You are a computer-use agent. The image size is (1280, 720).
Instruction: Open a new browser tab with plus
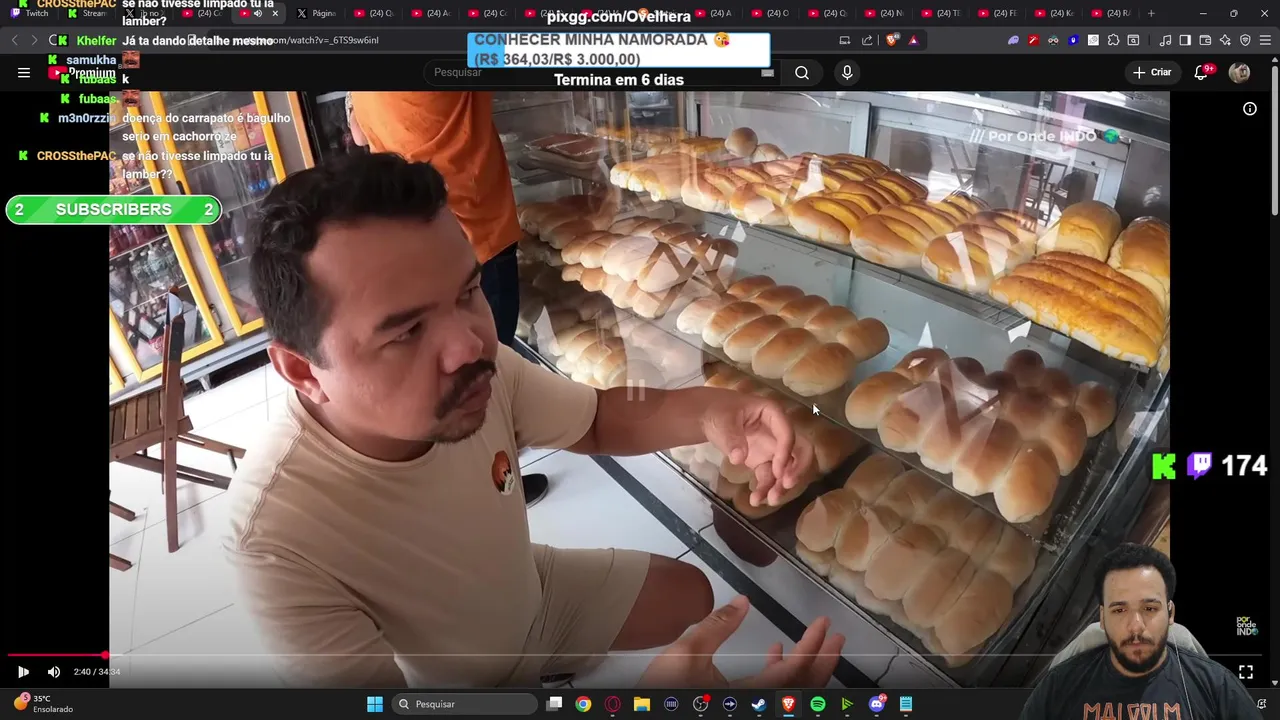pos(1151,13)
